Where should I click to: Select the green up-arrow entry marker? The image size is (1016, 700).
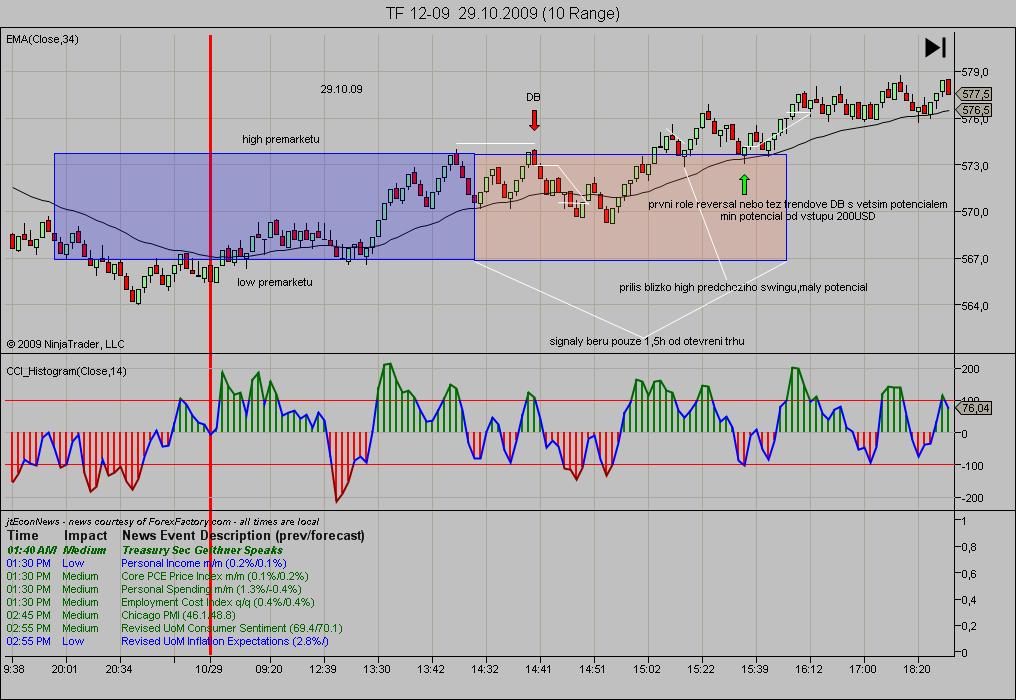click(744, 184)
